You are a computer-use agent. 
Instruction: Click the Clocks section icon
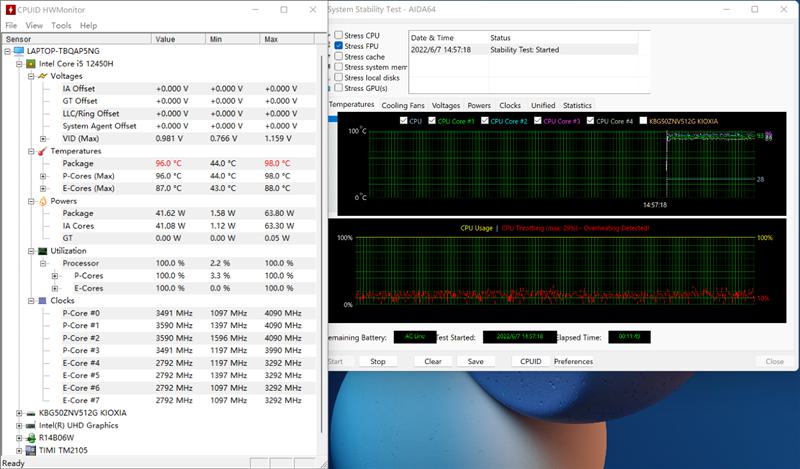[43, 301]
